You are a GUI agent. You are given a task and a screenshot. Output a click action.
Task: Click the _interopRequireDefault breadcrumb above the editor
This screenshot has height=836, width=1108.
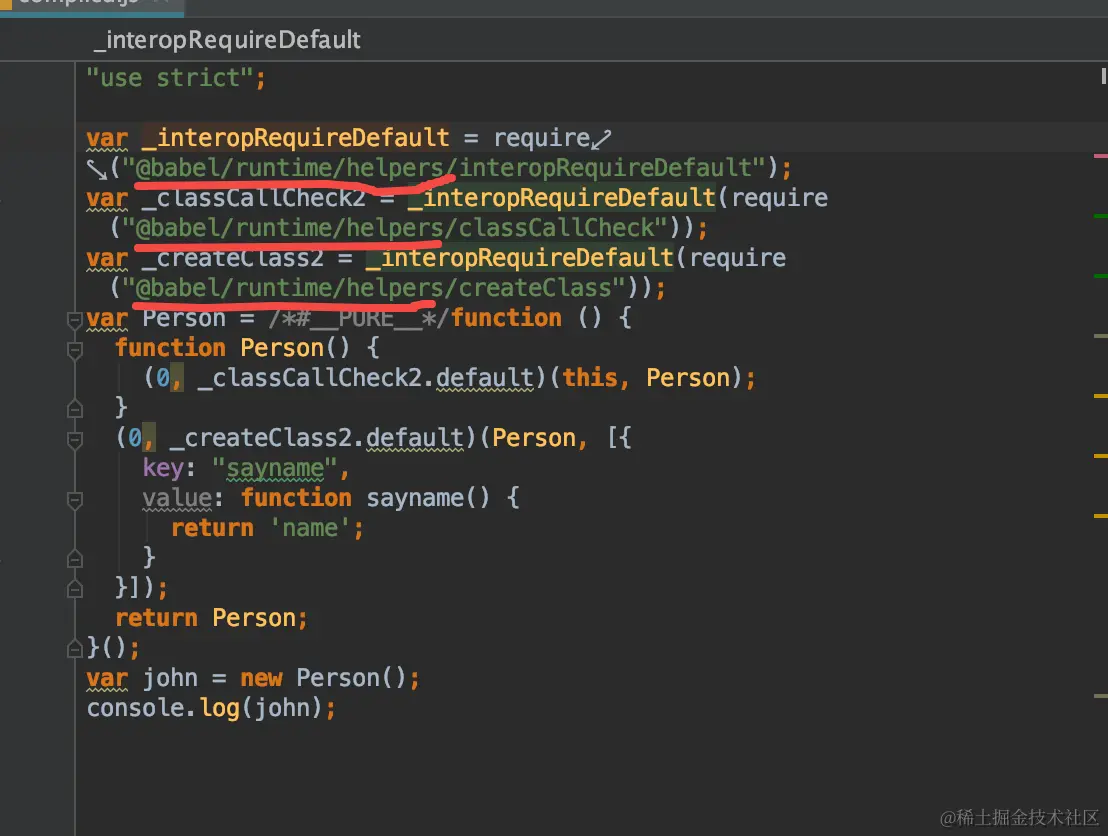click(x=227, y=40)
